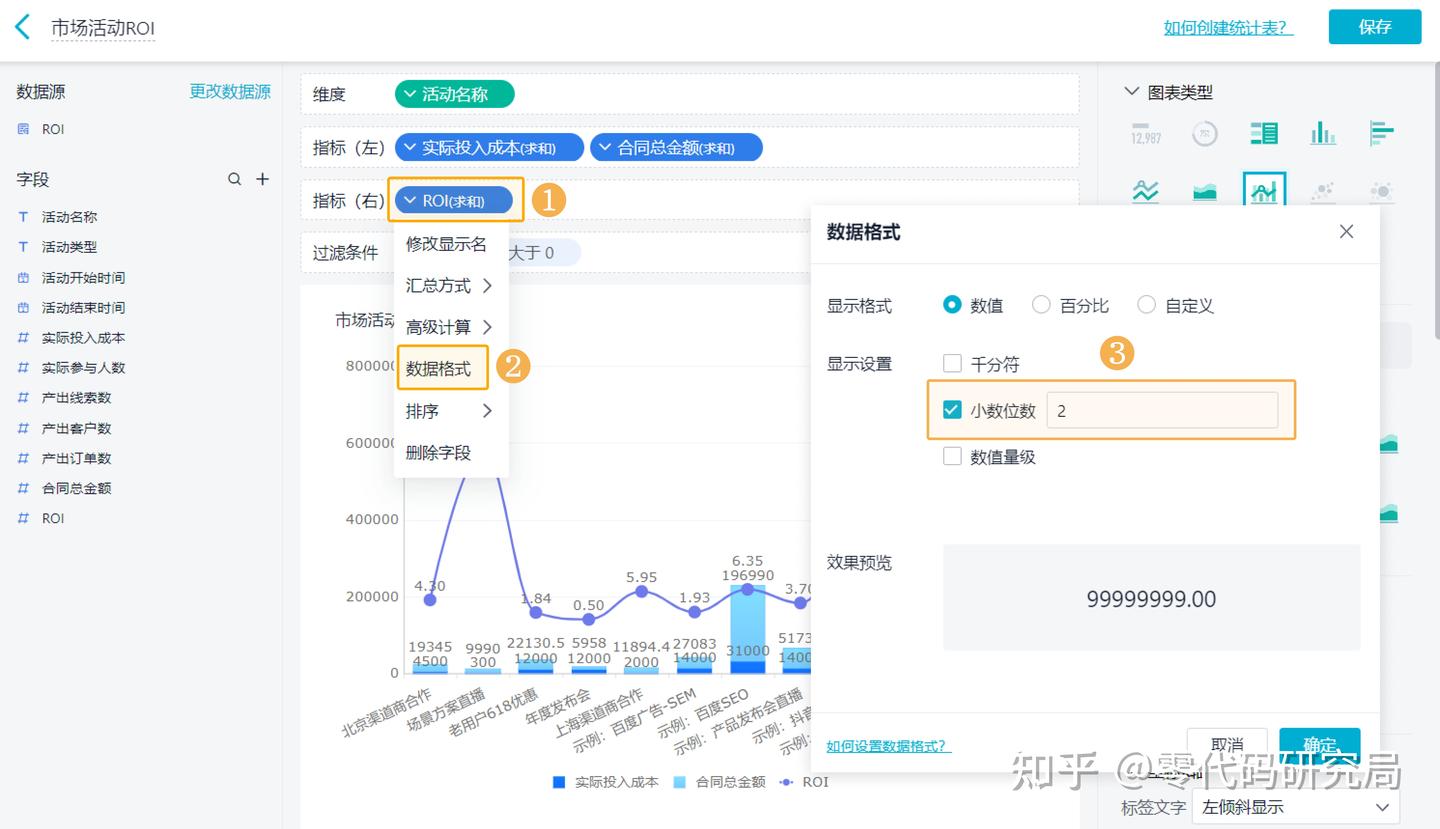Select the 百分比 radio button
The height and width of the screenshot is (829, 1440).
coord(1041,305)
